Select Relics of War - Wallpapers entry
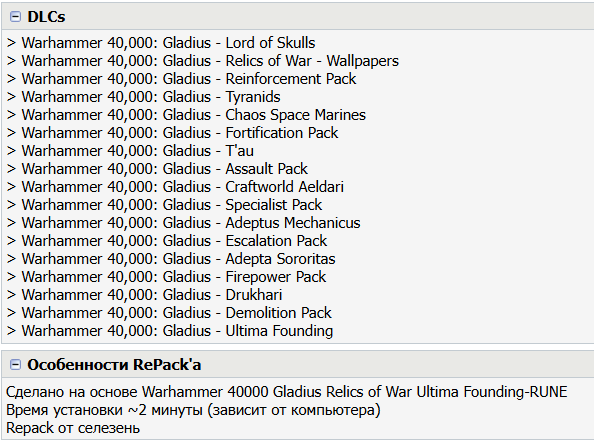594x447 pixels. (x=203, y=61)
